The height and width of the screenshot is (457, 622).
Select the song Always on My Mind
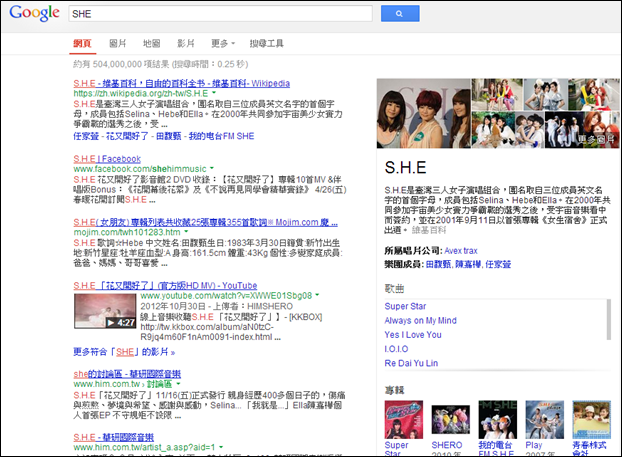[420, 321]
